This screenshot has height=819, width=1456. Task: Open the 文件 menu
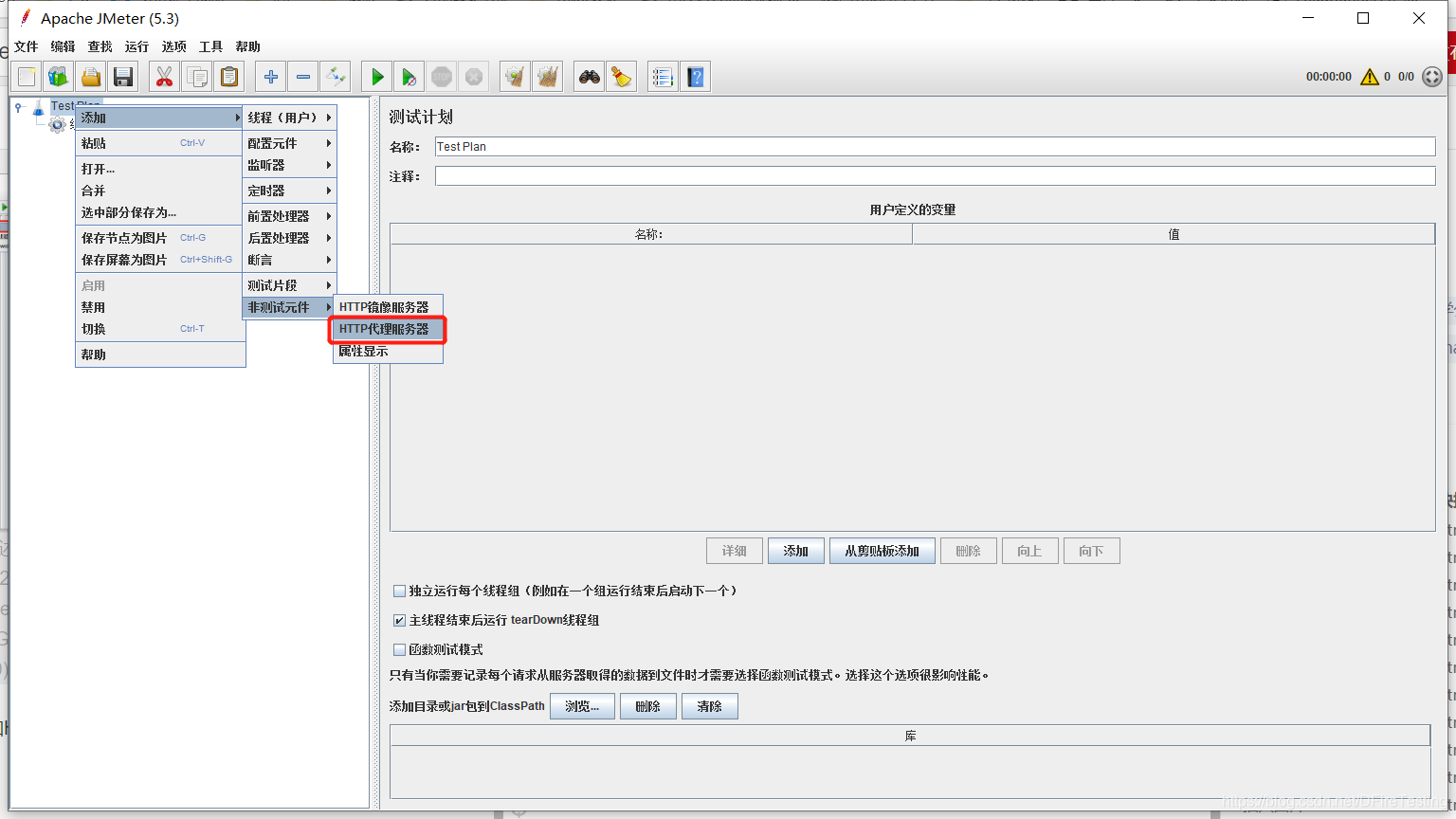pos(27,46)
